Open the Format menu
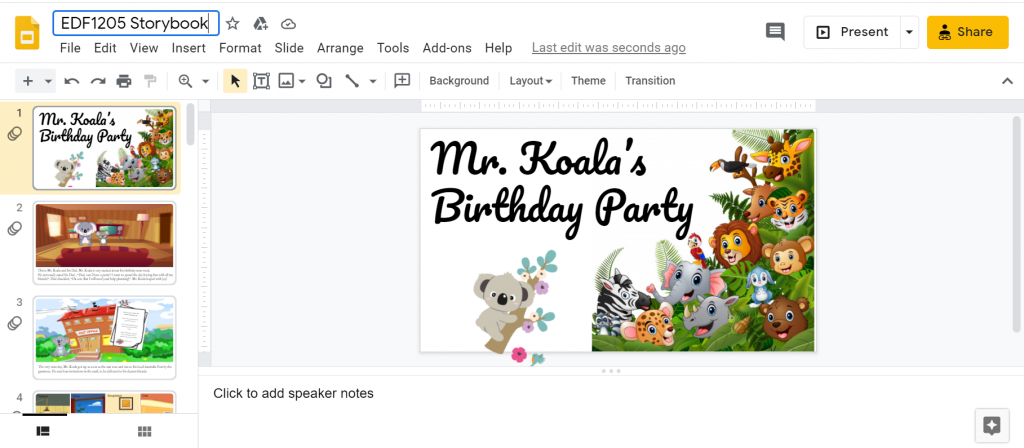 point(240,48)
